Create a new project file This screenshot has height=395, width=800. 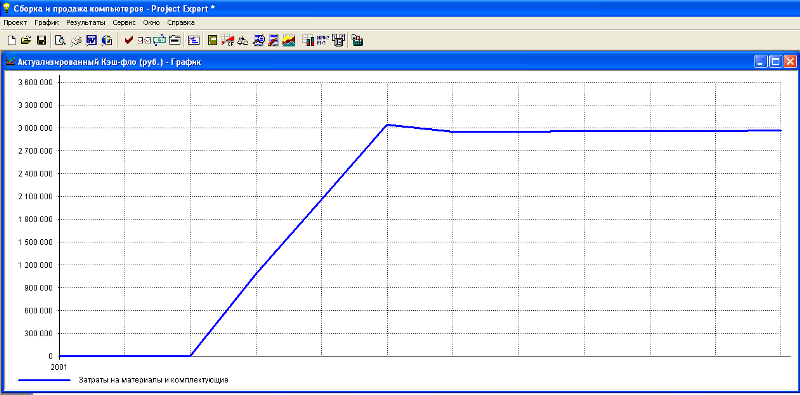point(12,40)
